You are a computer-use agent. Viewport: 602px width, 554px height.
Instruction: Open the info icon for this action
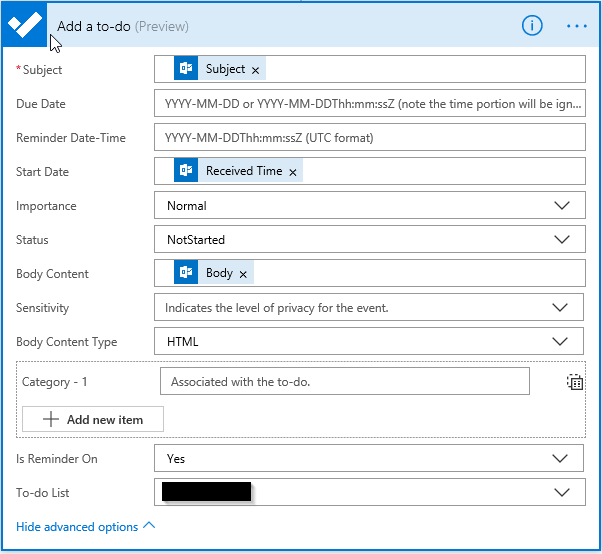point(532,26)
